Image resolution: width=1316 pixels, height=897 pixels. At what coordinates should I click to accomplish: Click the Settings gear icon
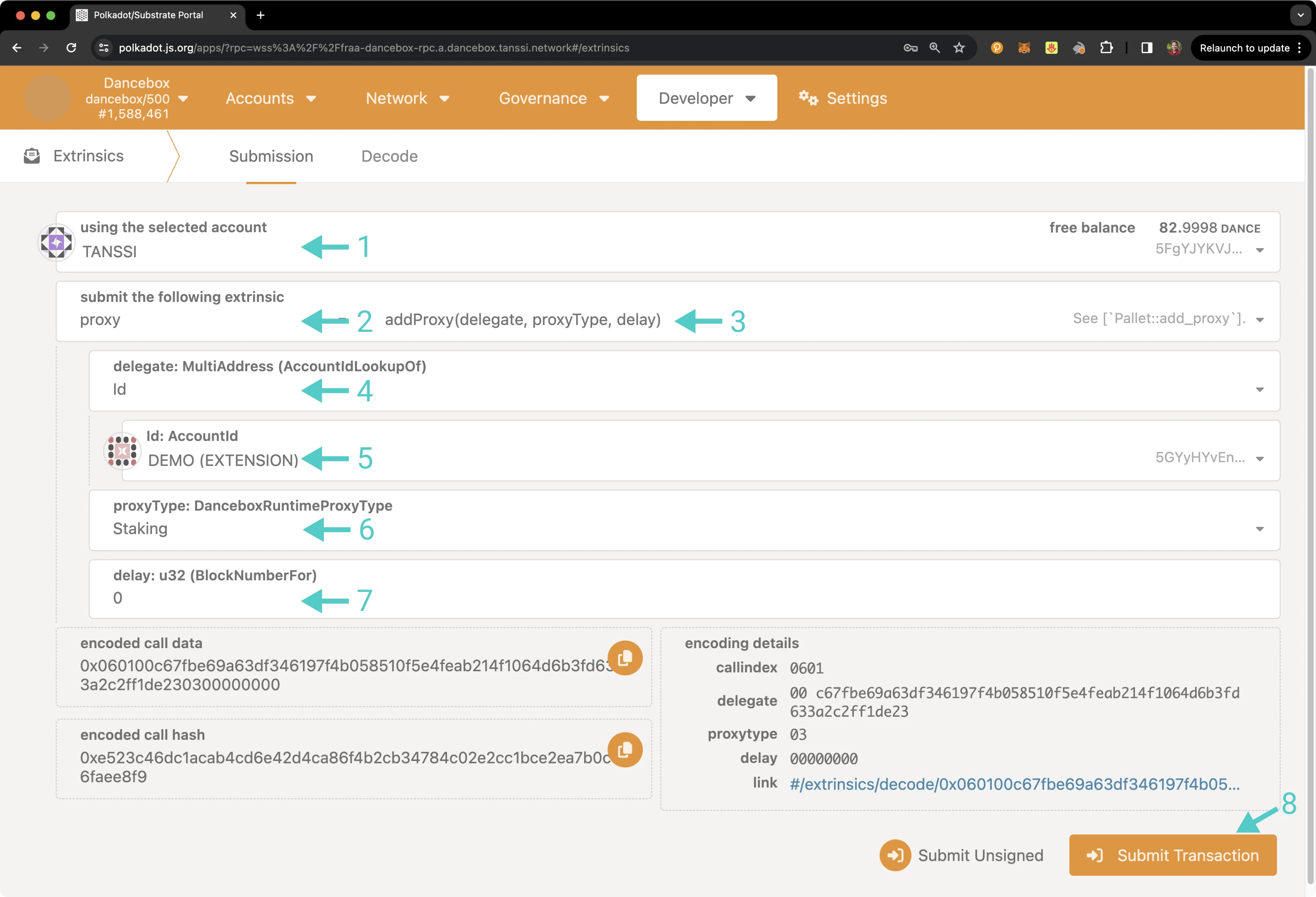(808, 99)
